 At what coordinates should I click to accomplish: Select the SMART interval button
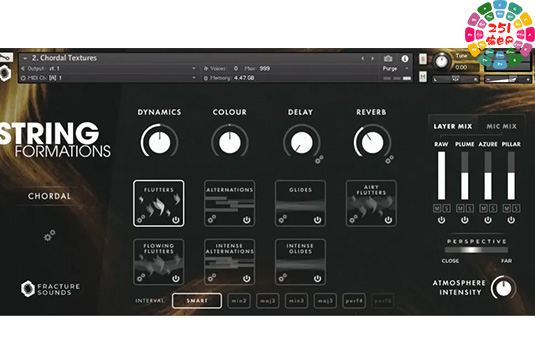pos(197,301)
